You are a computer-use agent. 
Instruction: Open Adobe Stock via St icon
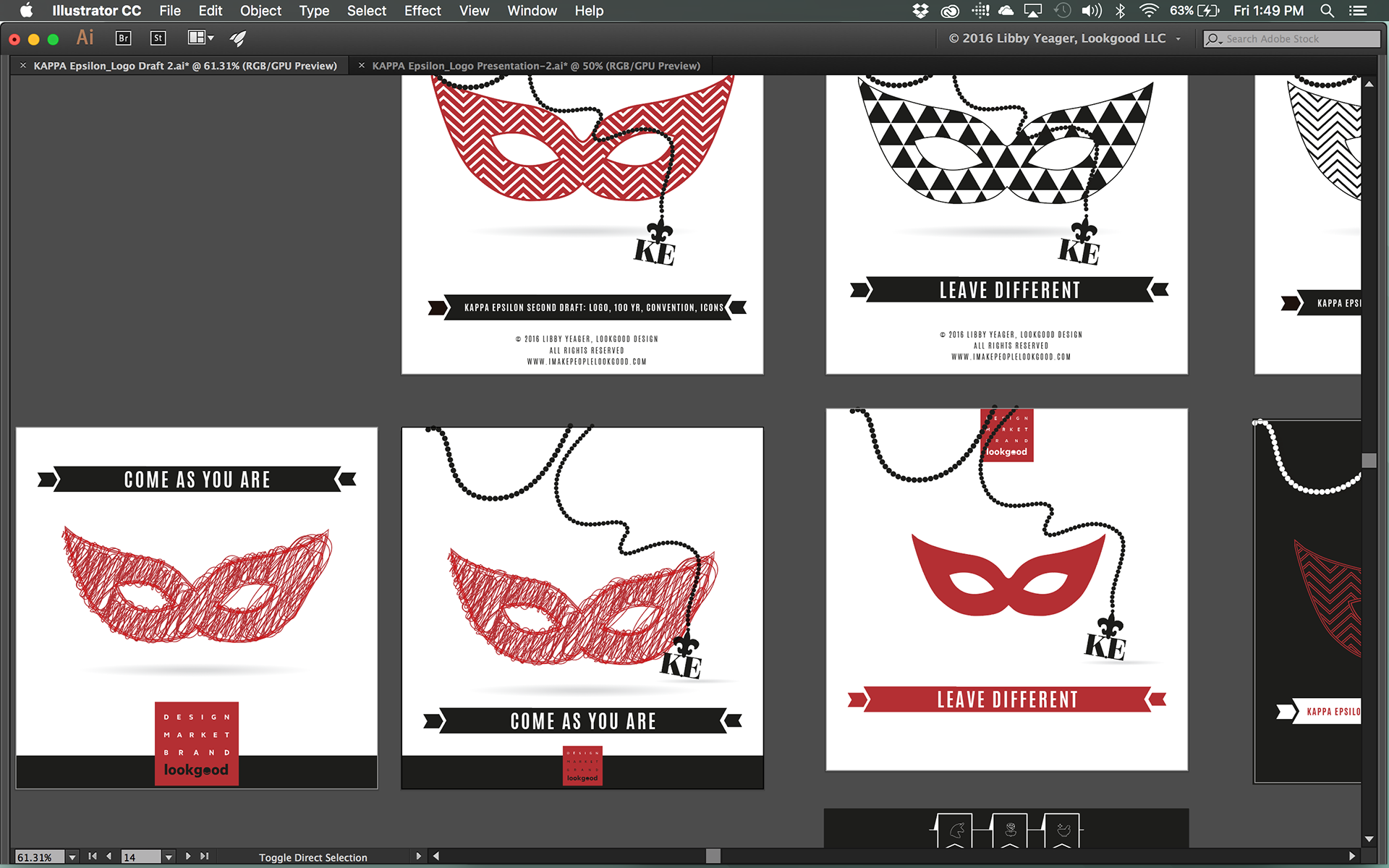coord(158,38)
